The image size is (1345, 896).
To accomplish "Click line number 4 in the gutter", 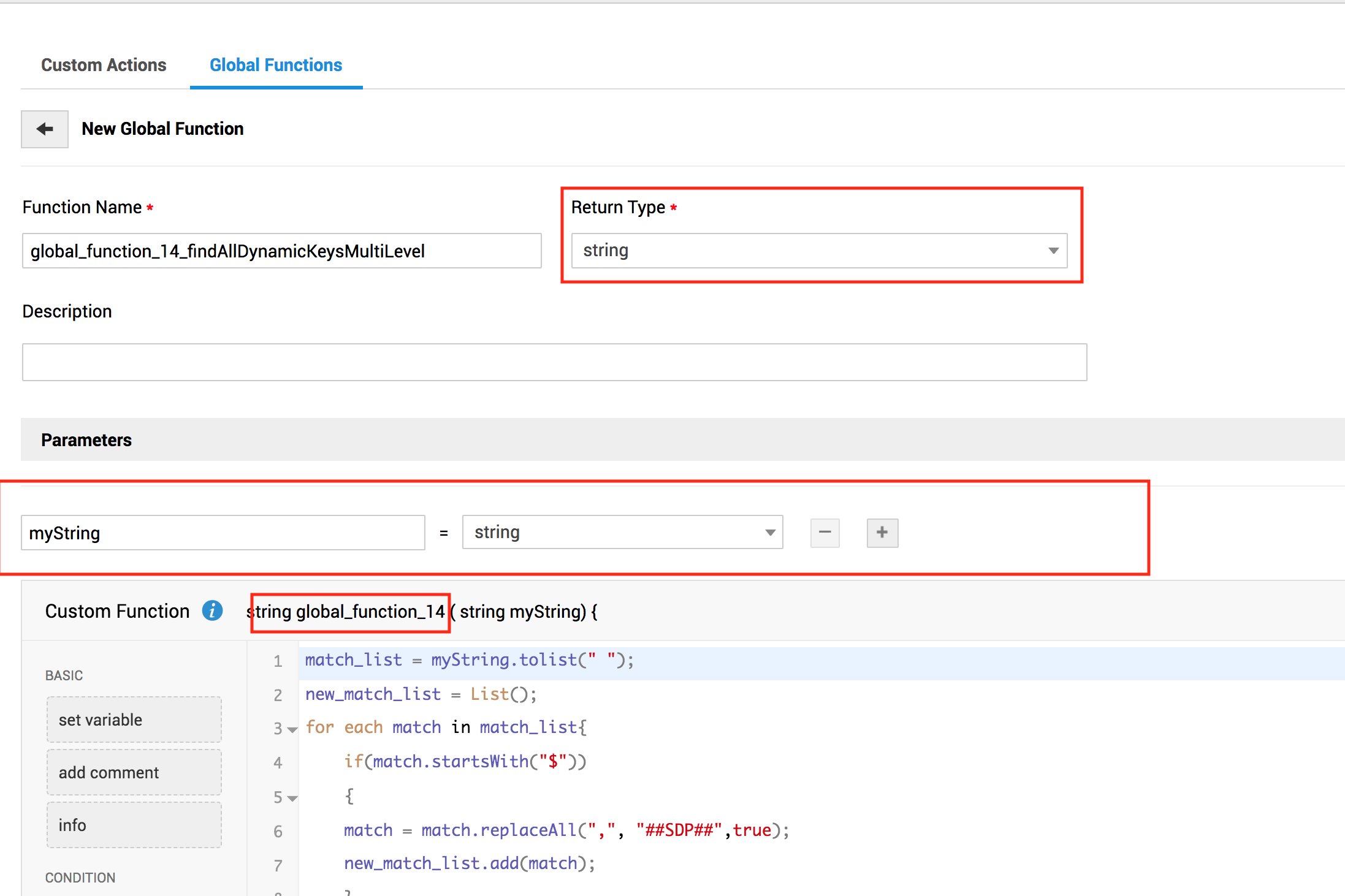I will pos(278,763).
